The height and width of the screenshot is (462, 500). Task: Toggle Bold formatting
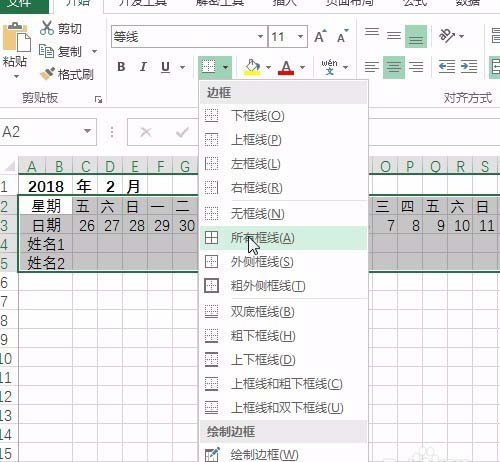(x=121, y=67)
